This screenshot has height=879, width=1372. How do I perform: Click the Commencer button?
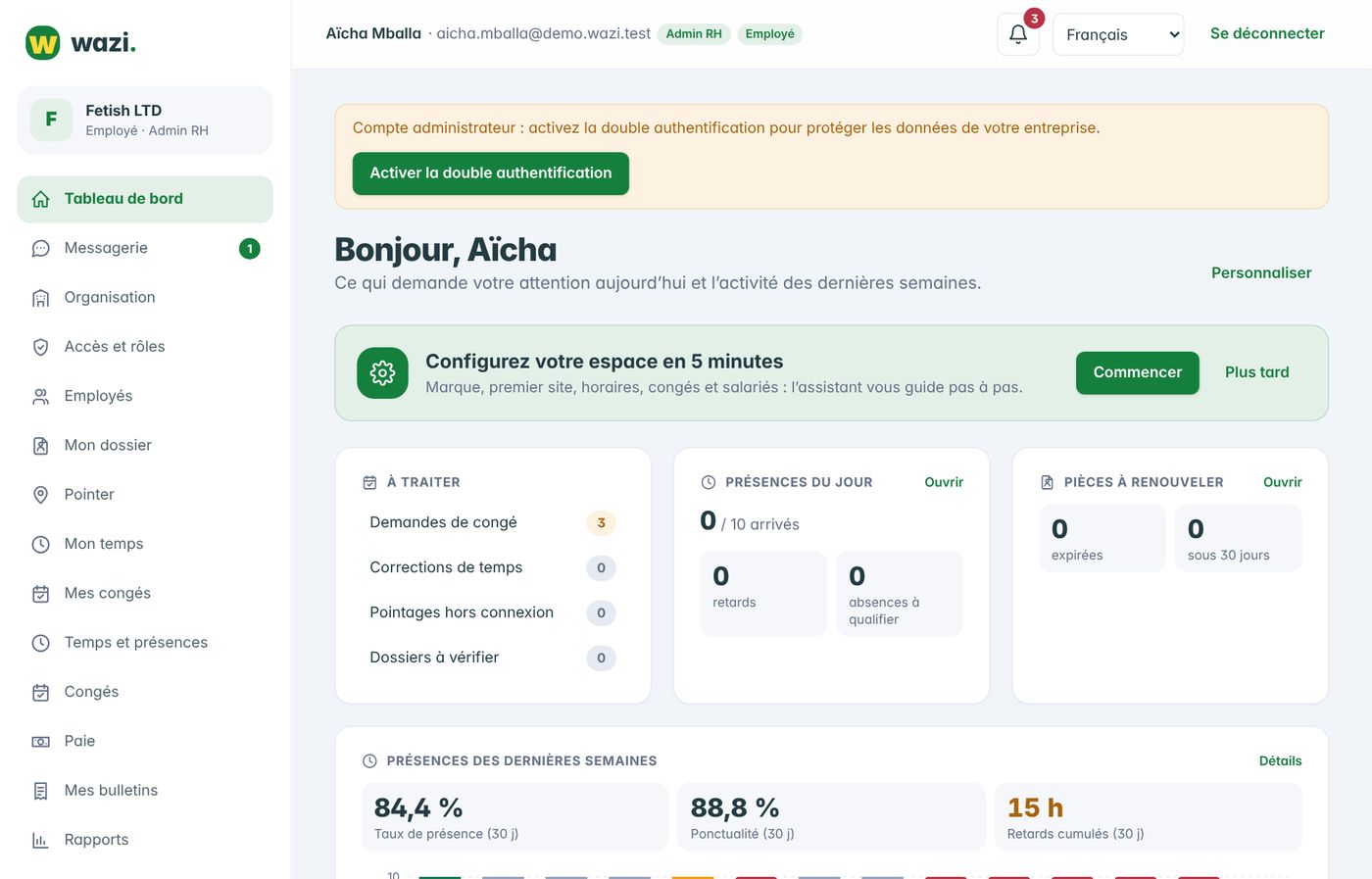[x=1138, y=373]
